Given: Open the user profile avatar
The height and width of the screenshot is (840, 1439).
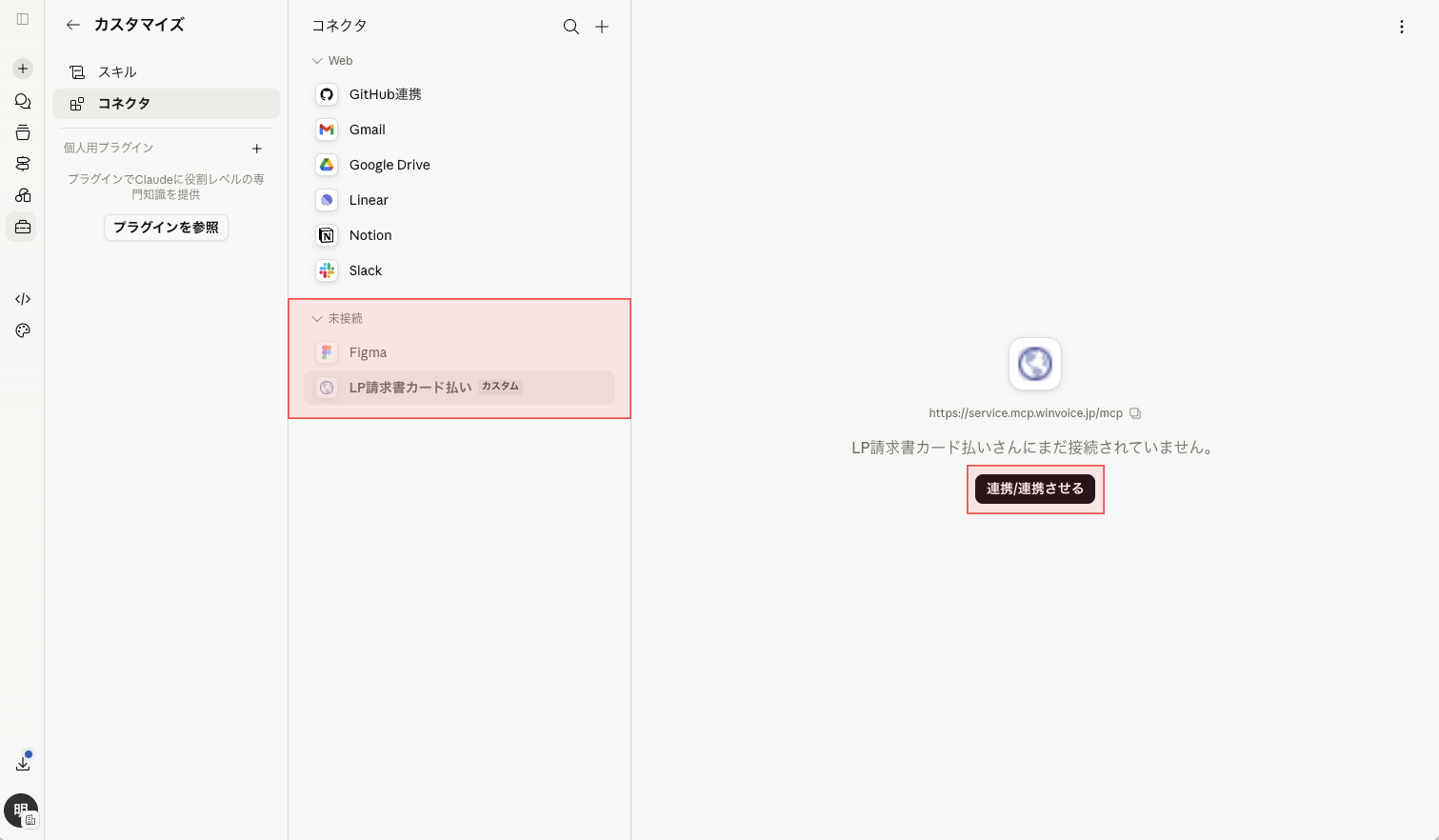Looking at the screenshot, I should 21,810.
